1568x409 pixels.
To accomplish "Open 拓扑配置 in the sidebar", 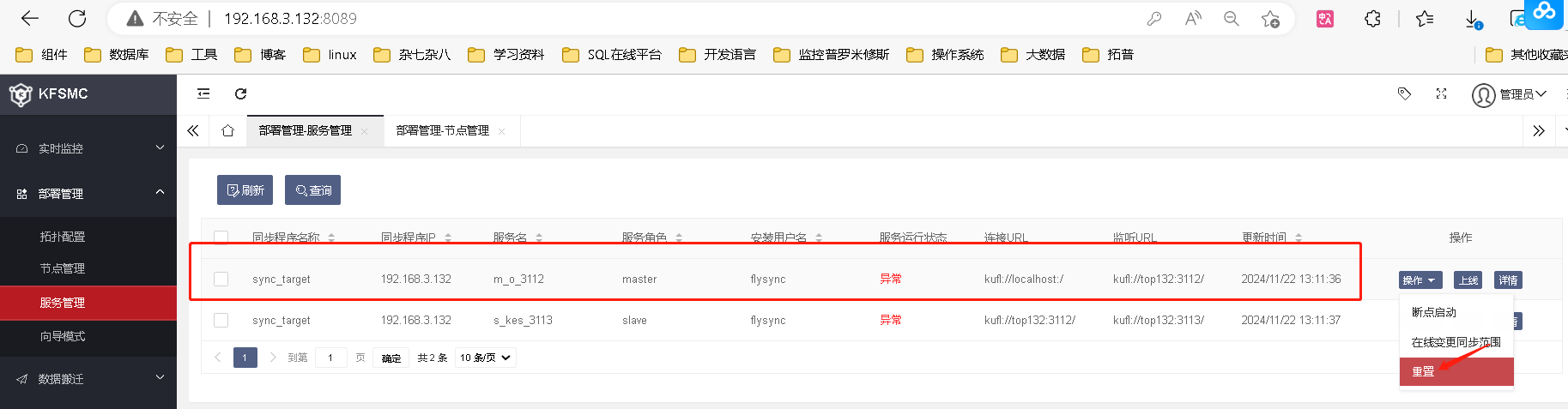I will [63, 237].
